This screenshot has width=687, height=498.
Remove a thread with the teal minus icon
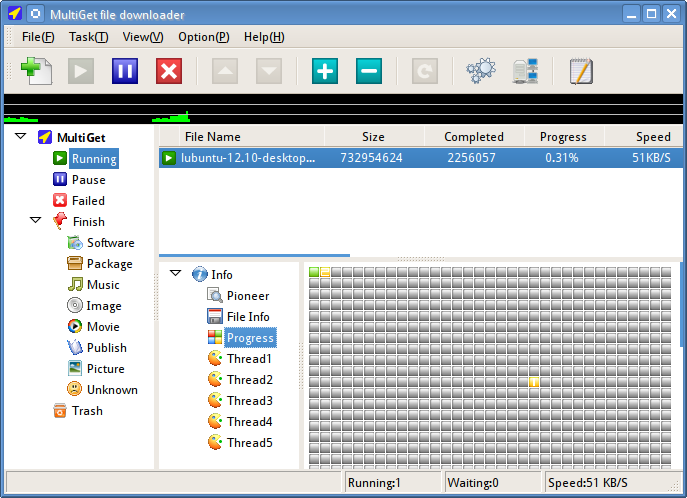click(x=369, y=71)
